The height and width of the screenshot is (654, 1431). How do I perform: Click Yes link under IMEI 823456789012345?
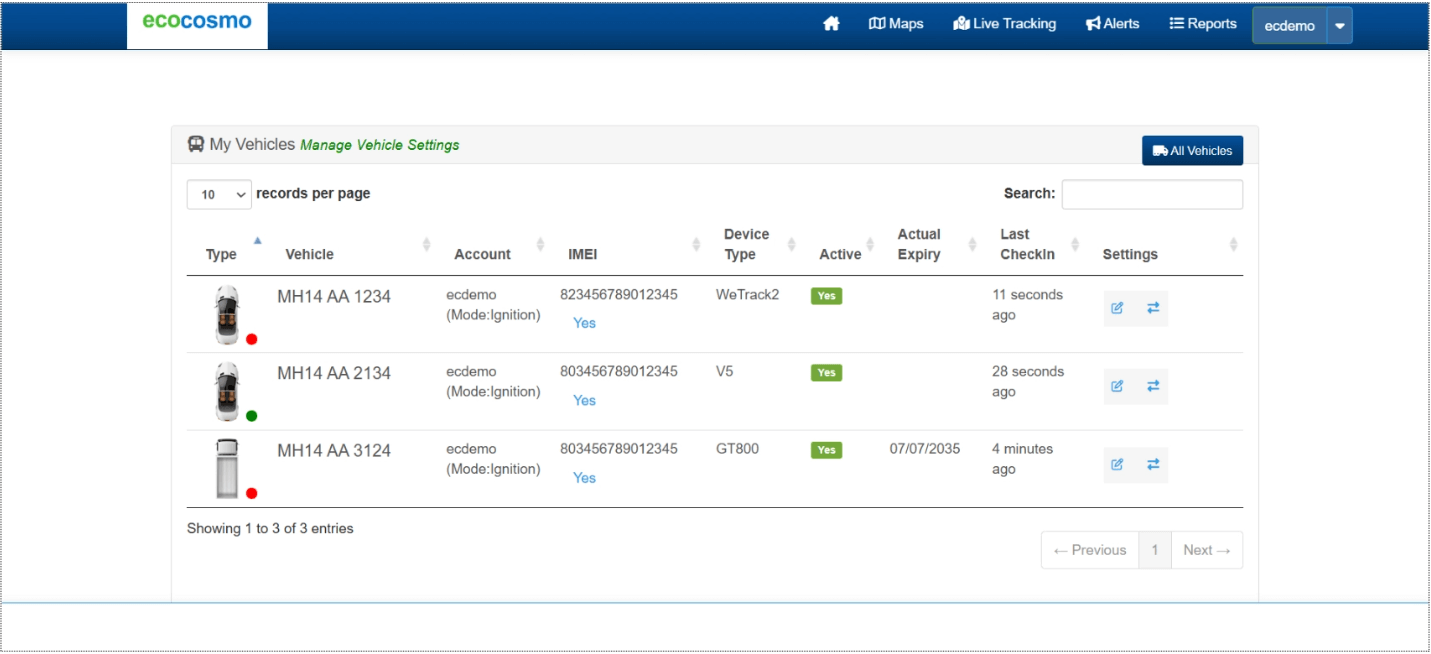[x=584, y=323]
